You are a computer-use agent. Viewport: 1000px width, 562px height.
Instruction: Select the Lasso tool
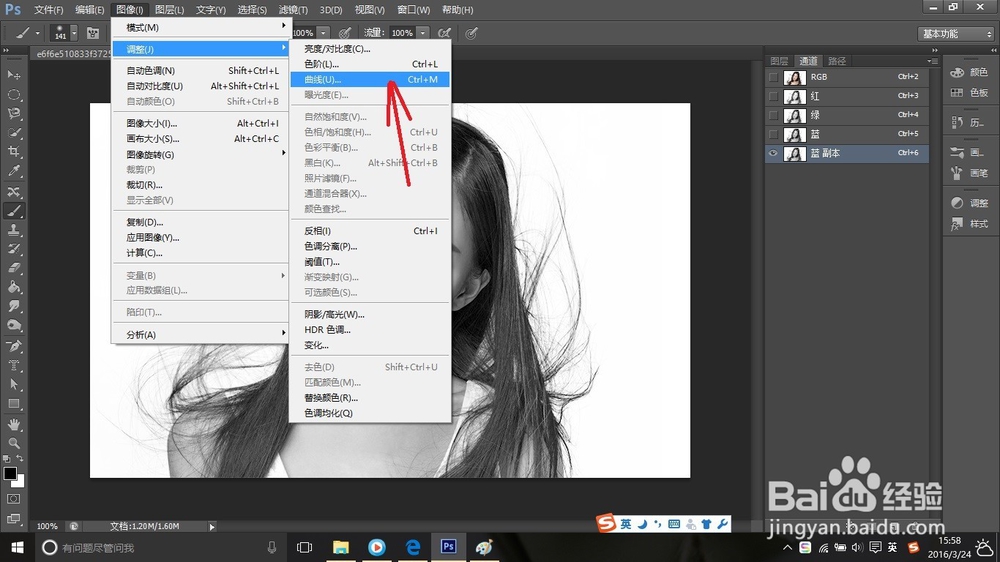click(13, 114)
